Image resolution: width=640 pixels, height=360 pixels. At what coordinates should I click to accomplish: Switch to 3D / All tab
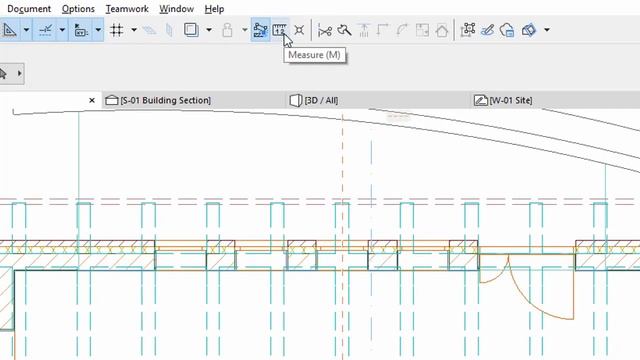(x=314, y=100)
